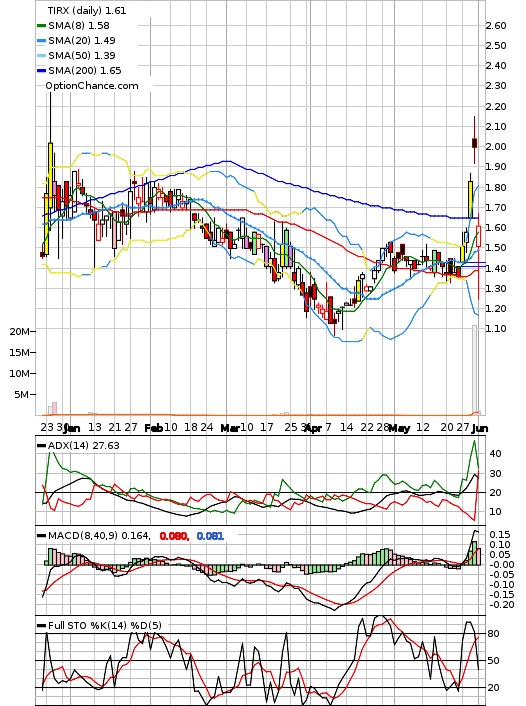
Task: Click the 1.80 price axis label
Action: [x=496, y=187]
